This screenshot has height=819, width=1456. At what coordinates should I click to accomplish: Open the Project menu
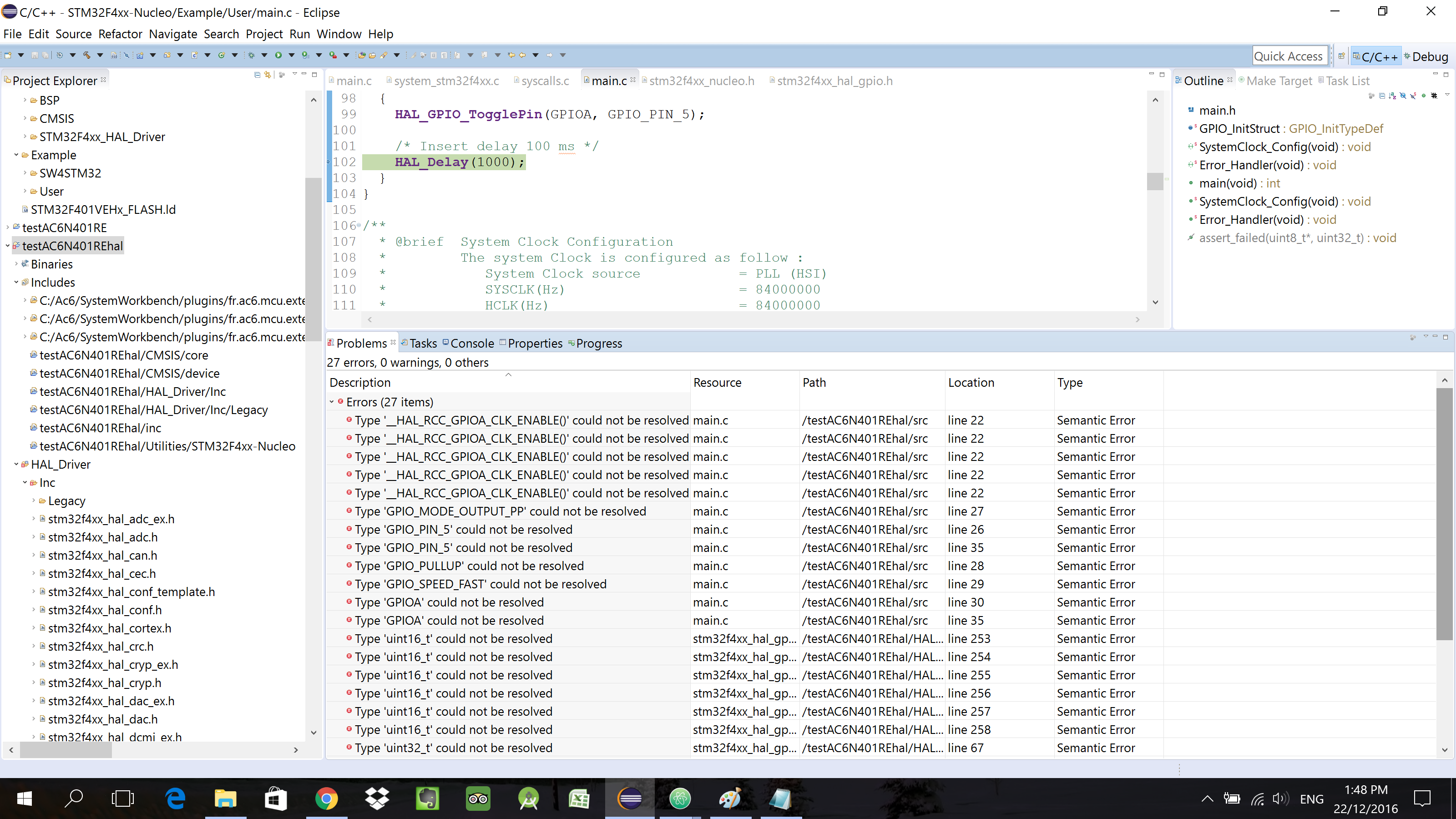263,34
